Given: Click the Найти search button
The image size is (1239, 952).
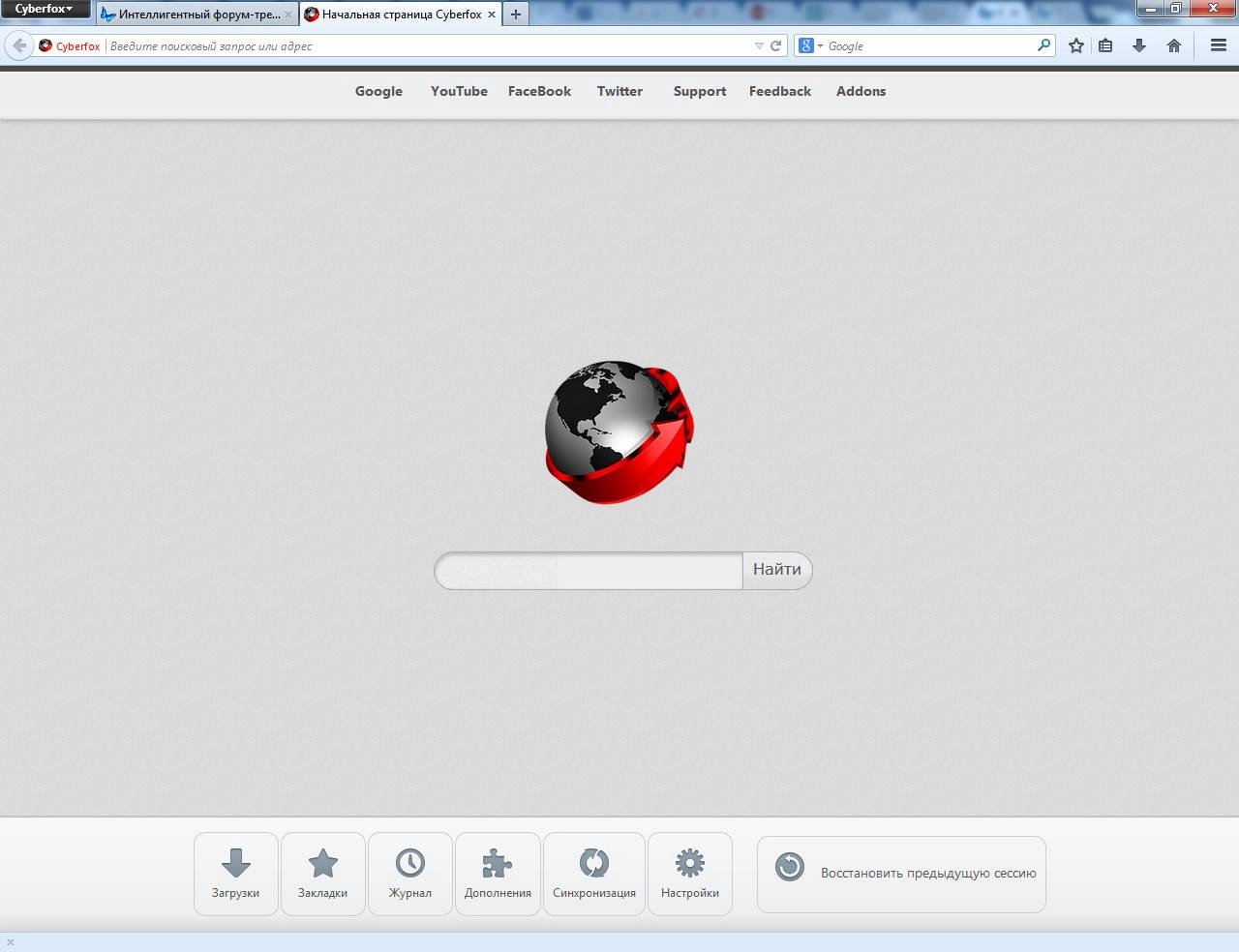Looking at the screenshot, I should coord(777,571).
